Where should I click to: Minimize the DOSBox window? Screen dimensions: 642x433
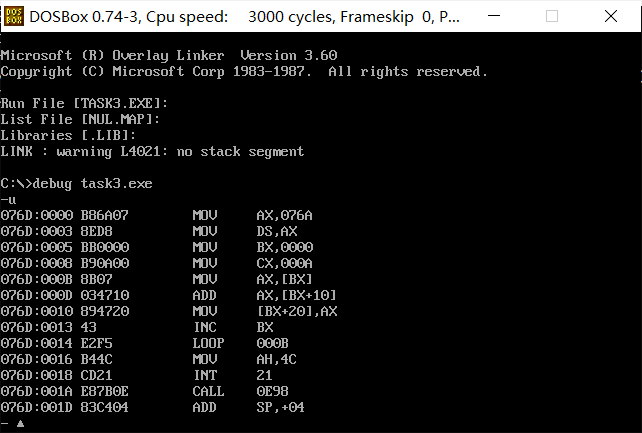[x=494, y=16]
